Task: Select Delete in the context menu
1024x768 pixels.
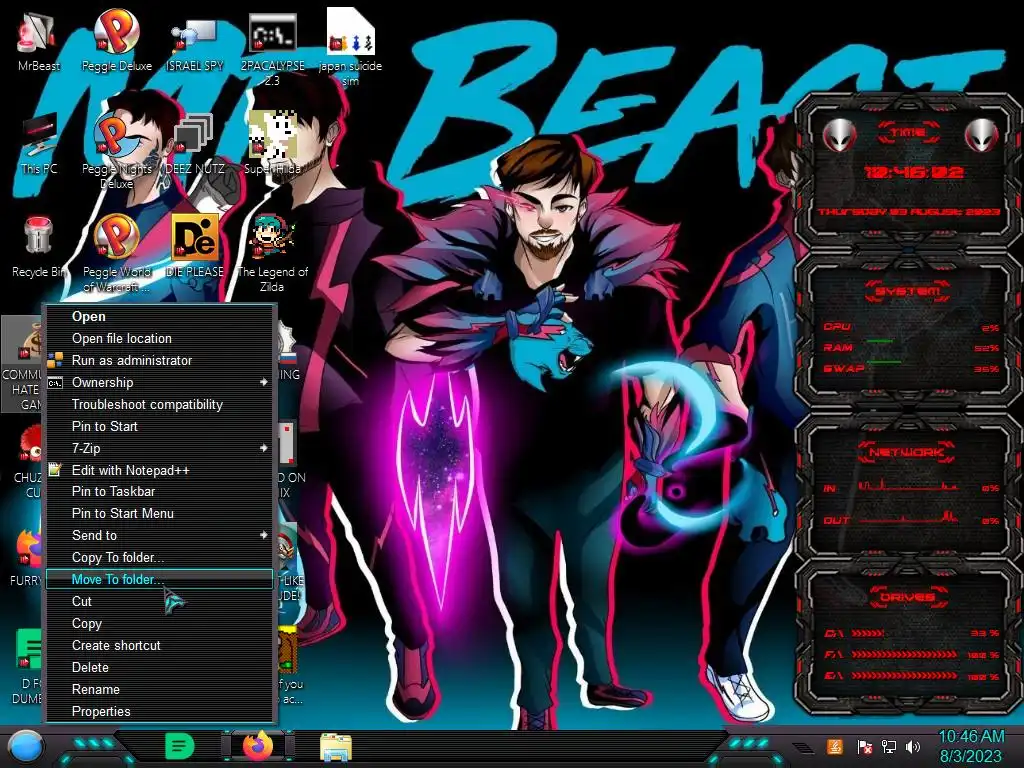Action: (x=159, y=667)
